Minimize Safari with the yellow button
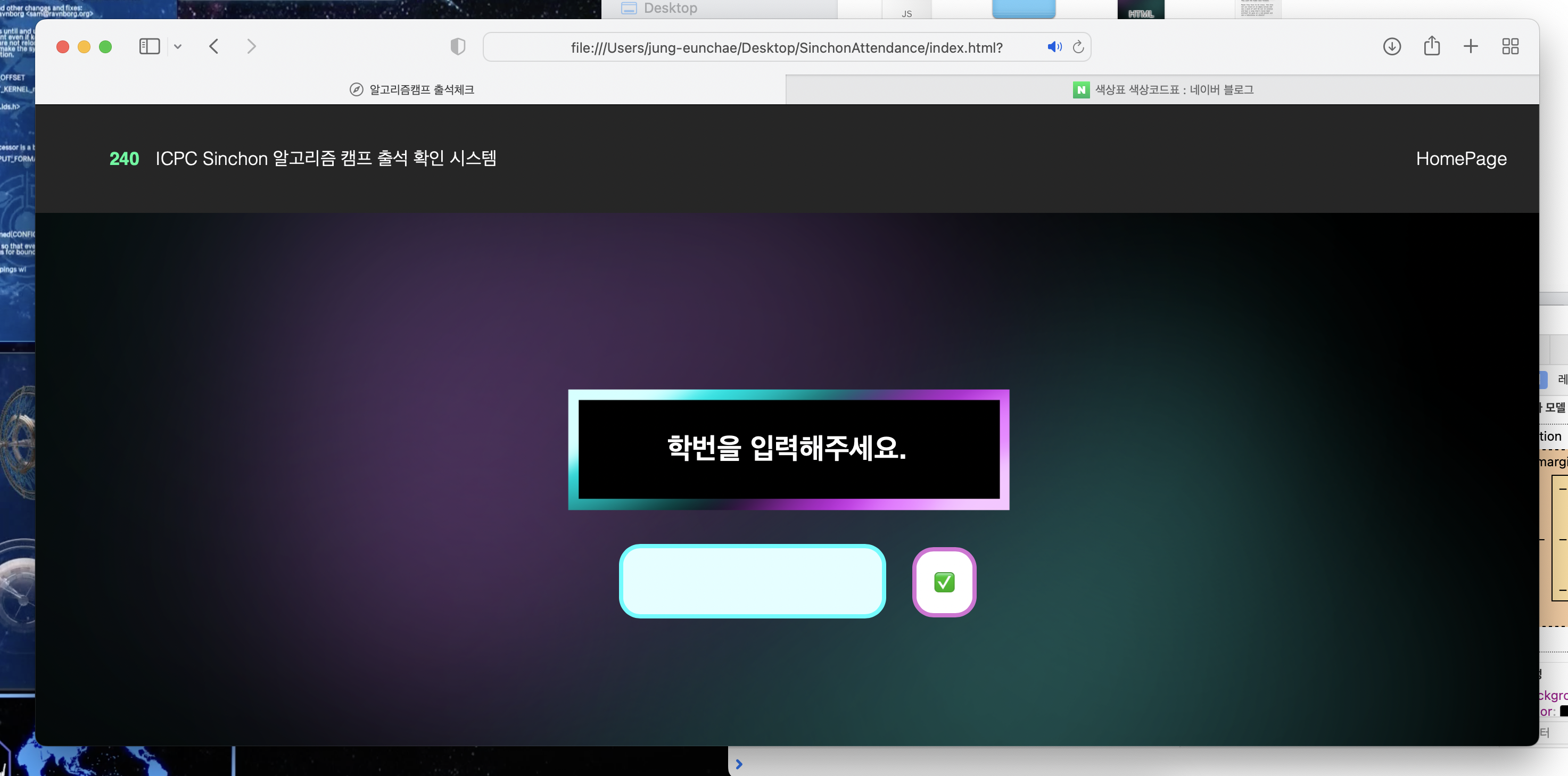This screenshot has width=1568, height=776. click(x=84, y=47)
